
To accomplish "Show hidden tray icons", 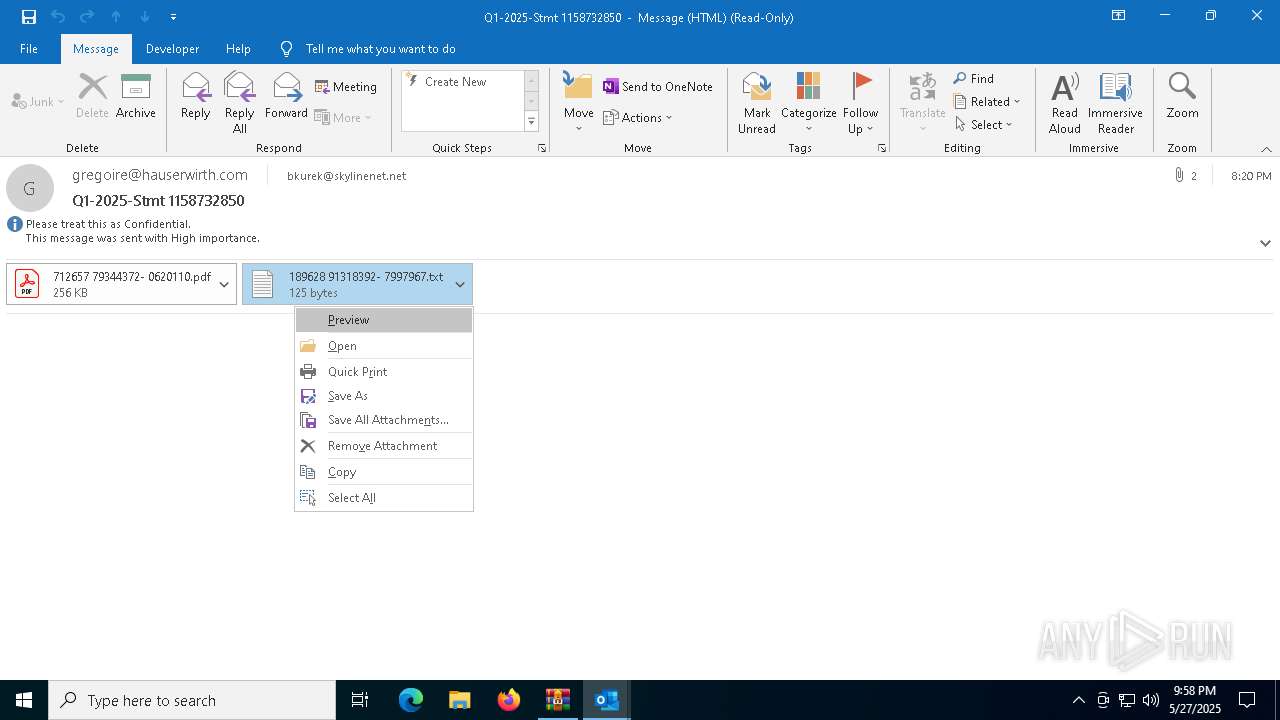I will click(x=1078, y=700).
